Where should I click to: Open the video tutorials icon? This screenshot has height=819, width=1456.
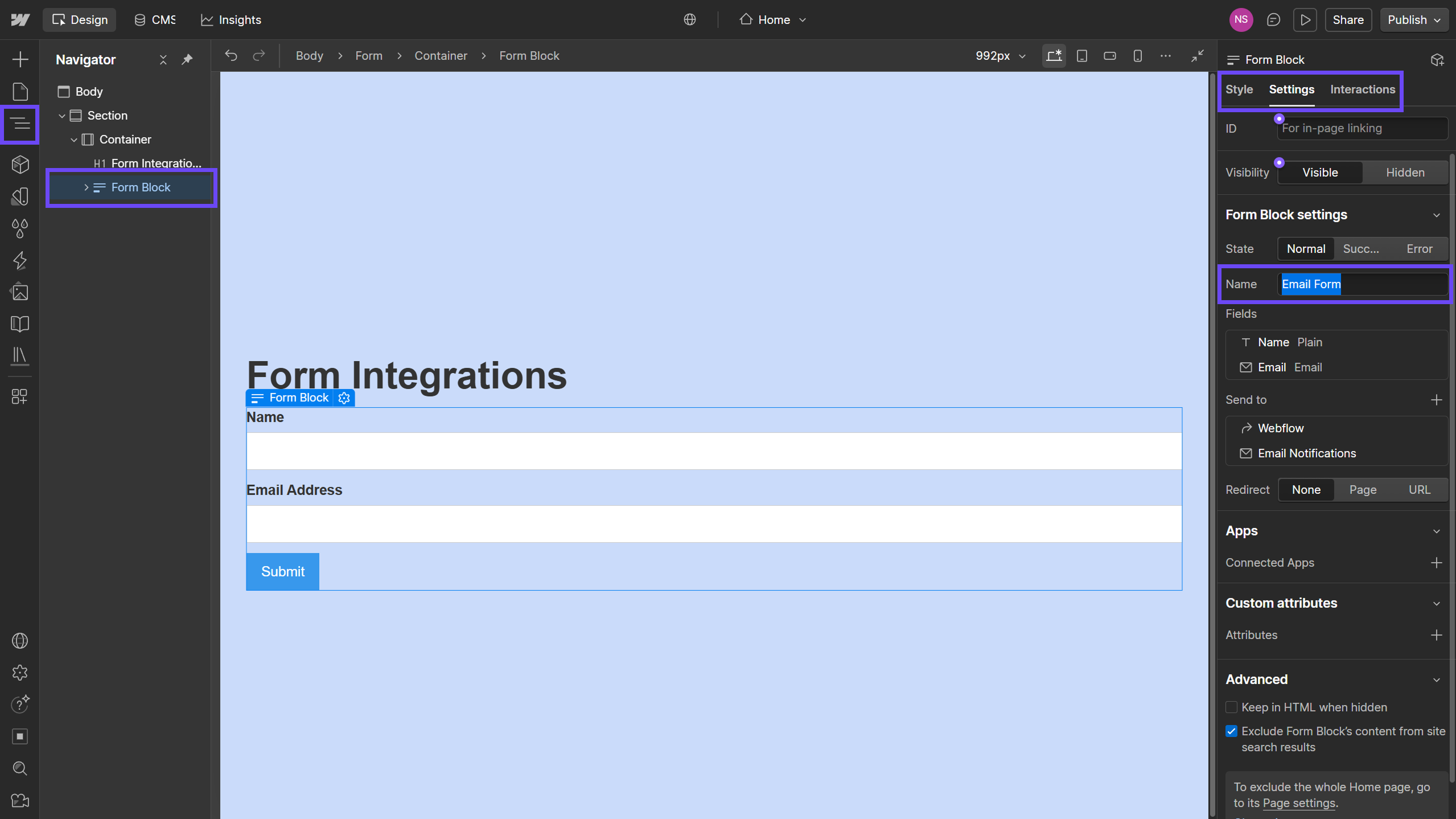[20, 800]
